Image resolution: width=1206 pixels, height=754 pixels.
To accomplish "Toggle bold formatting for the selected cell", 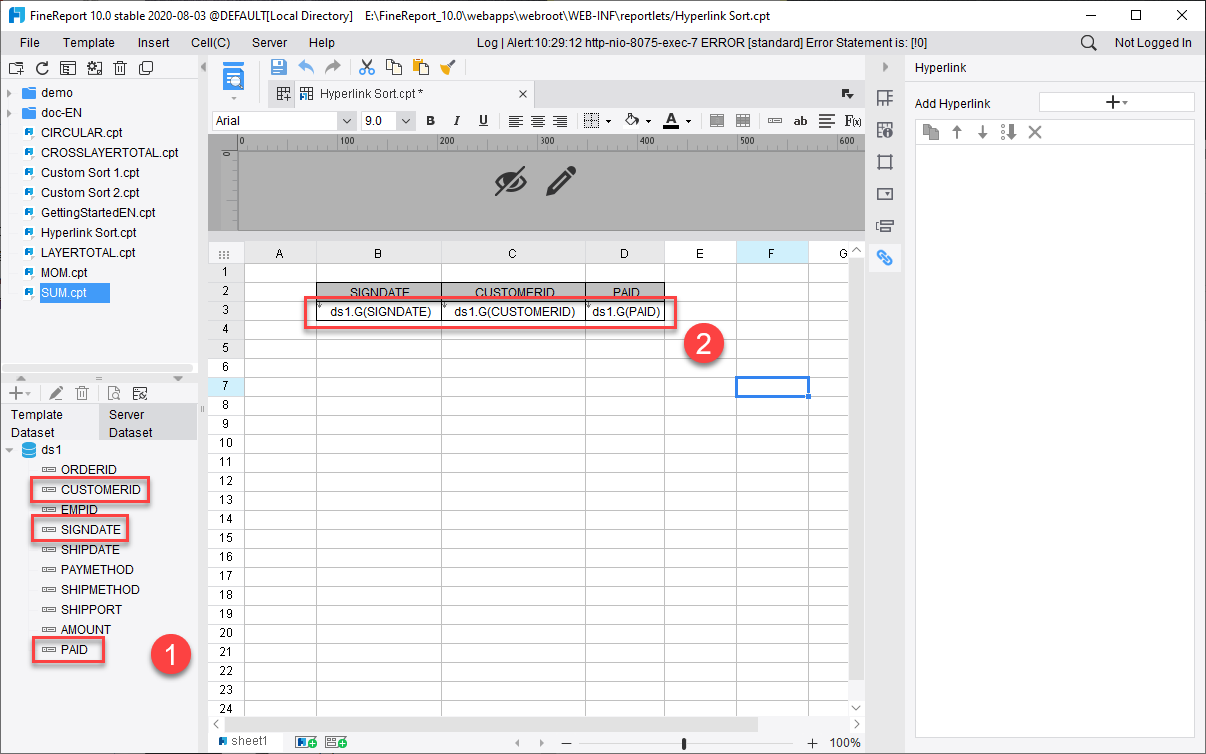I will (429, 120).
